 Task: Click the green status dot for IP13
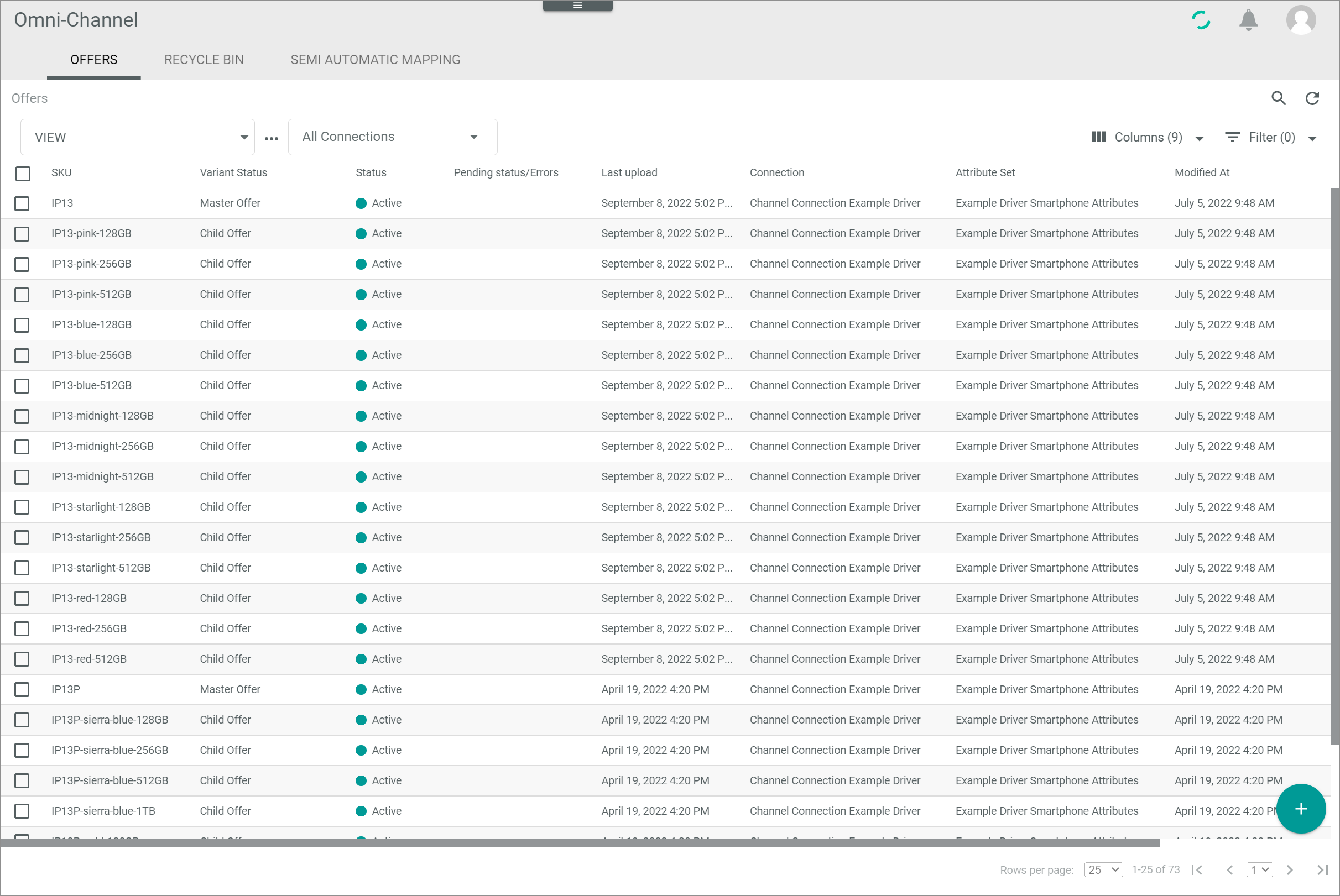(x=361, y=203)
